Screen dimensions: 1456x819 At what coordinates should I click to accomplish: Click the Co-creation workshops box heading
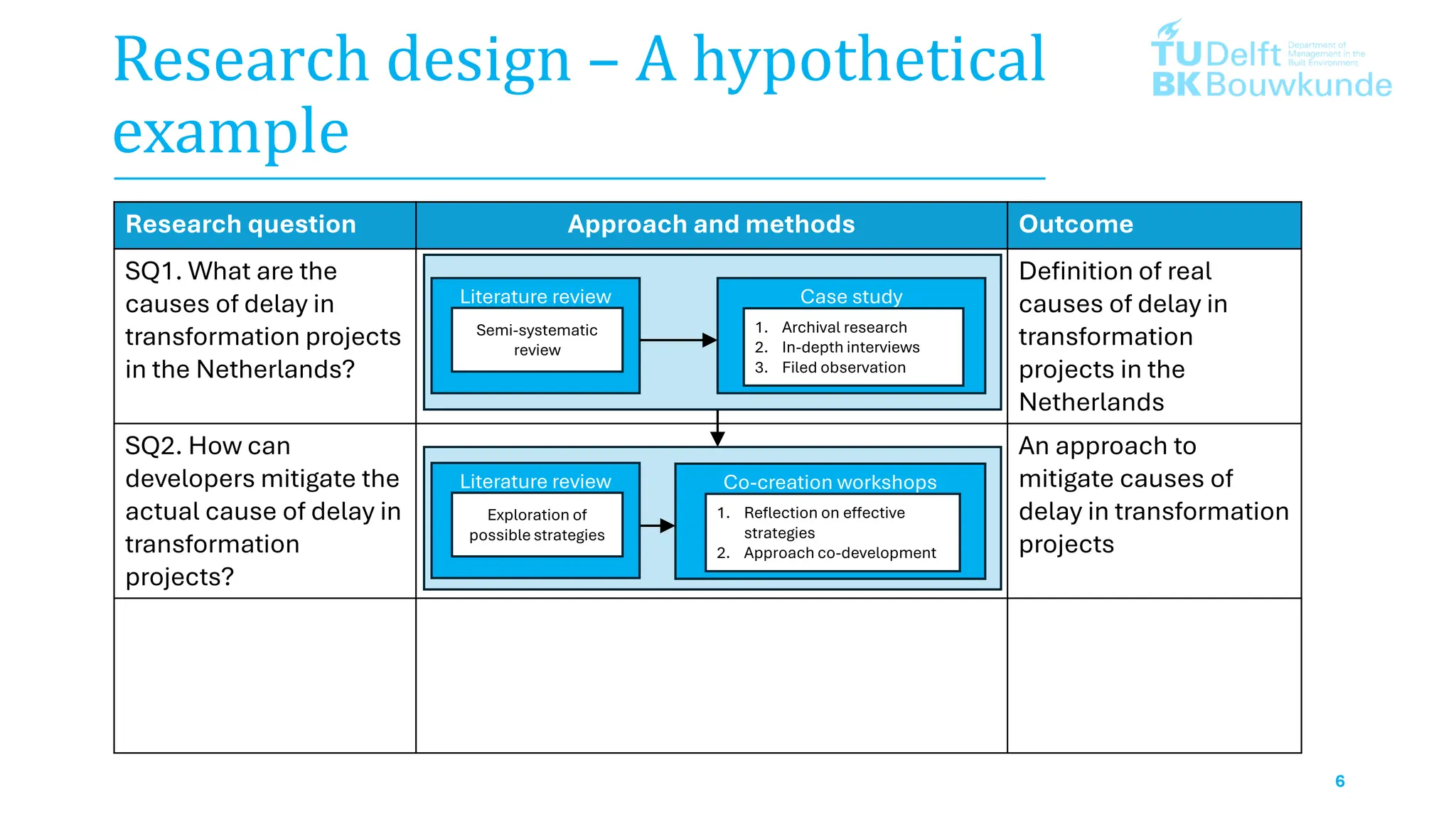(830, 481)
